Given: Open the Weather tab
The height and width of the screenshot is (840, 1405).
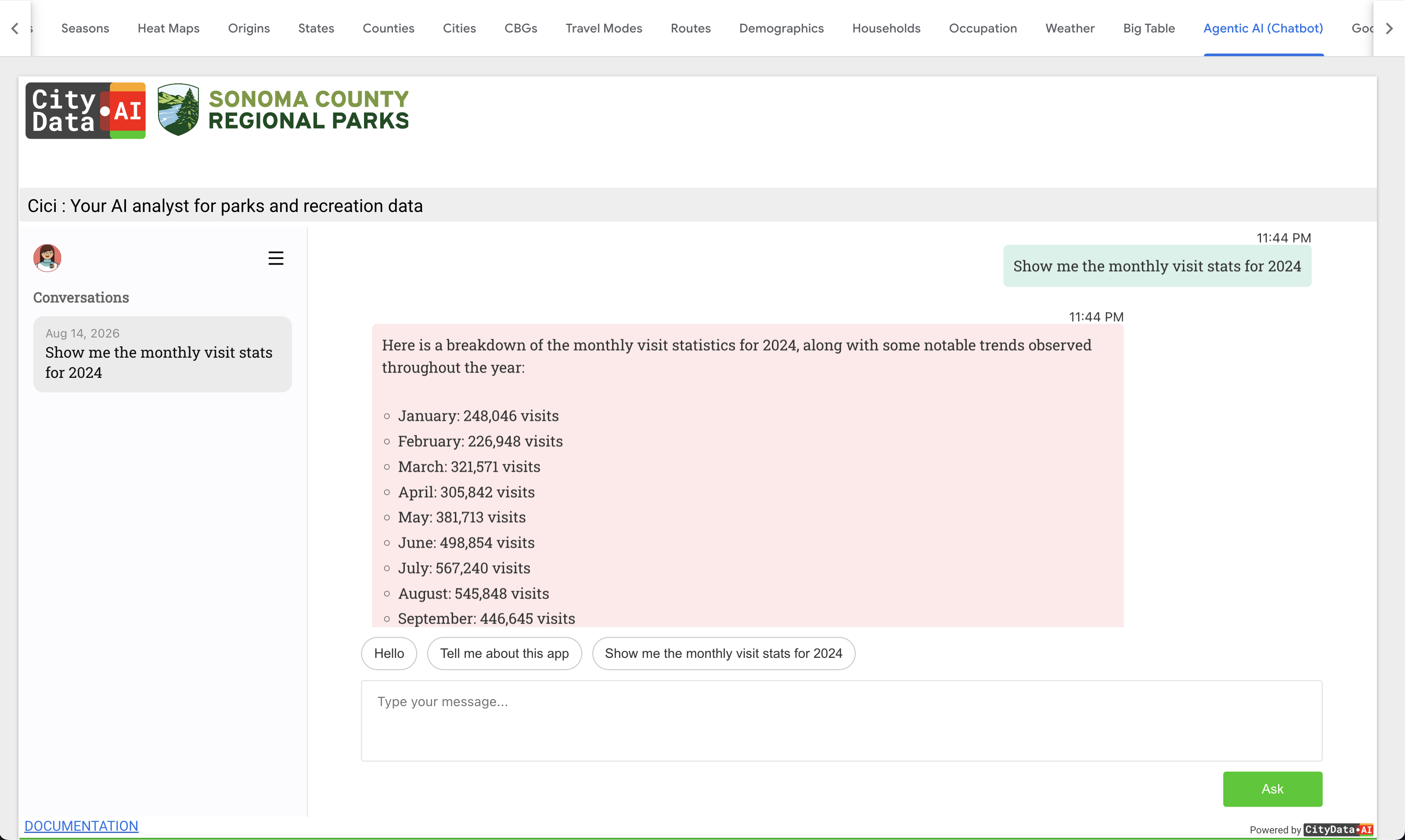Looking at the screenshot, I should coord(1070,28).
